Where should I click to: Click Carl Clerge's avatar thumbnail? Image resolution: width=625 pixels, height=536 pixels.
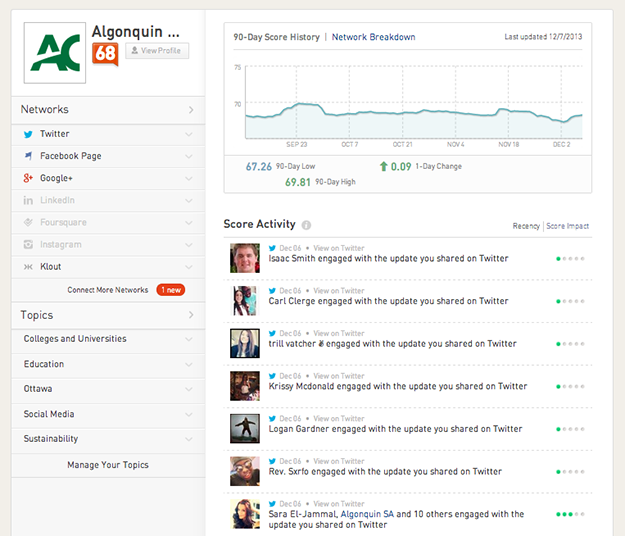point(245,301)
